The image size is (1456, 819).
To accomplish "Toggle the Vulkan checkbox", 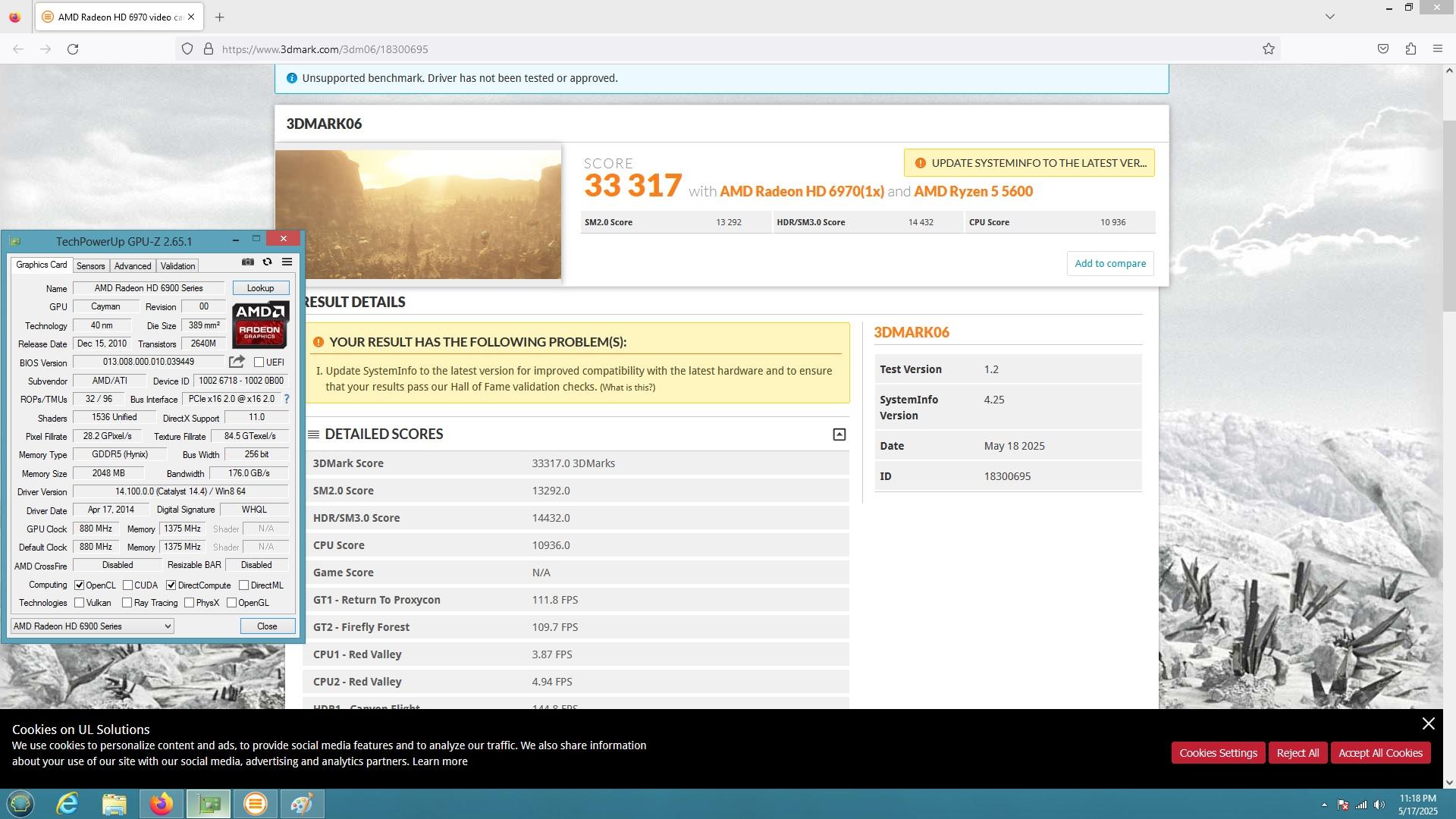I will coord(80,603).
